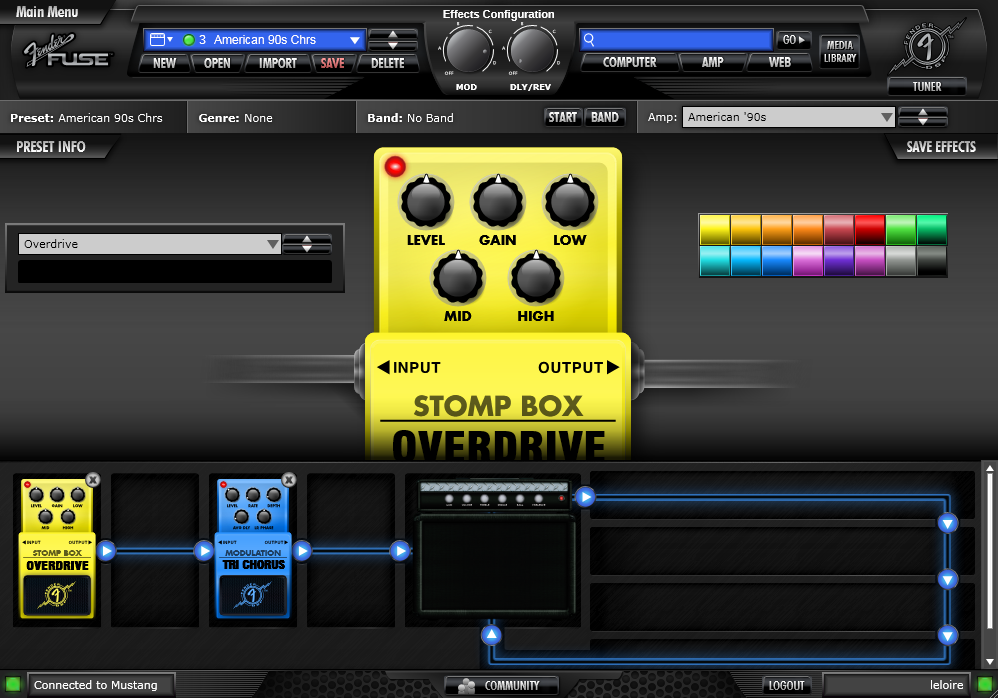
Task: Expand the Amp model dropdown American '90s
Action: [789, 117]
